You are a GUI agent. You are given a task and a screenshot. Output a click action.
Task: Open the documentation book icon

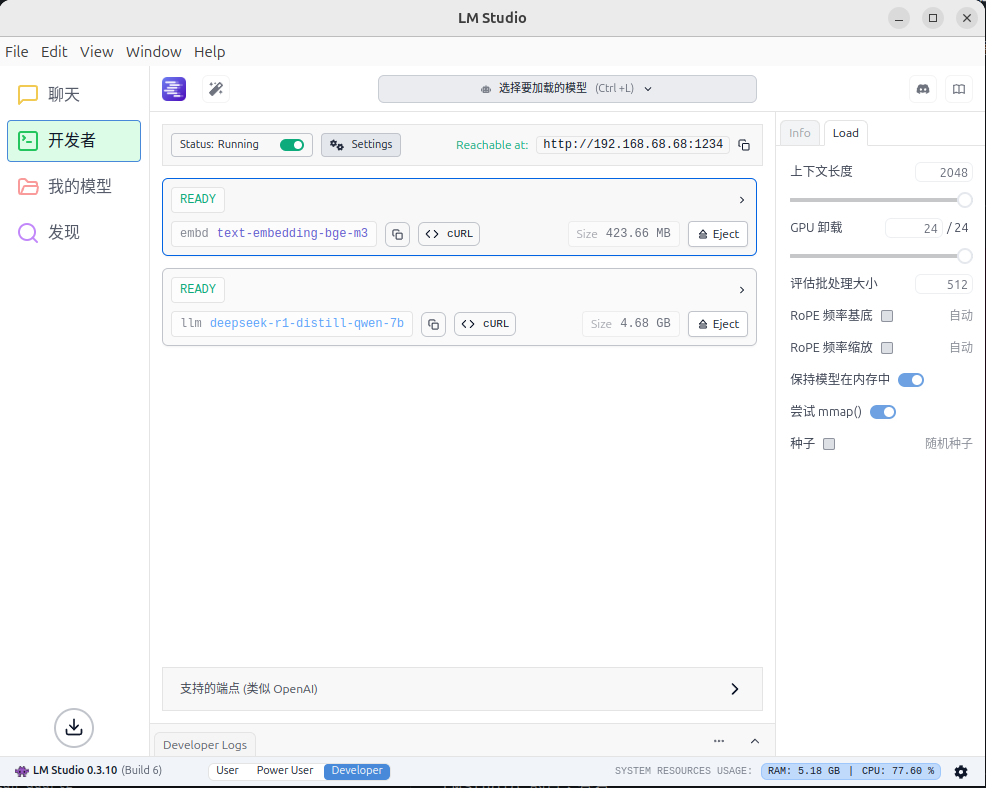pyautogui.click(x=958, y=89)
